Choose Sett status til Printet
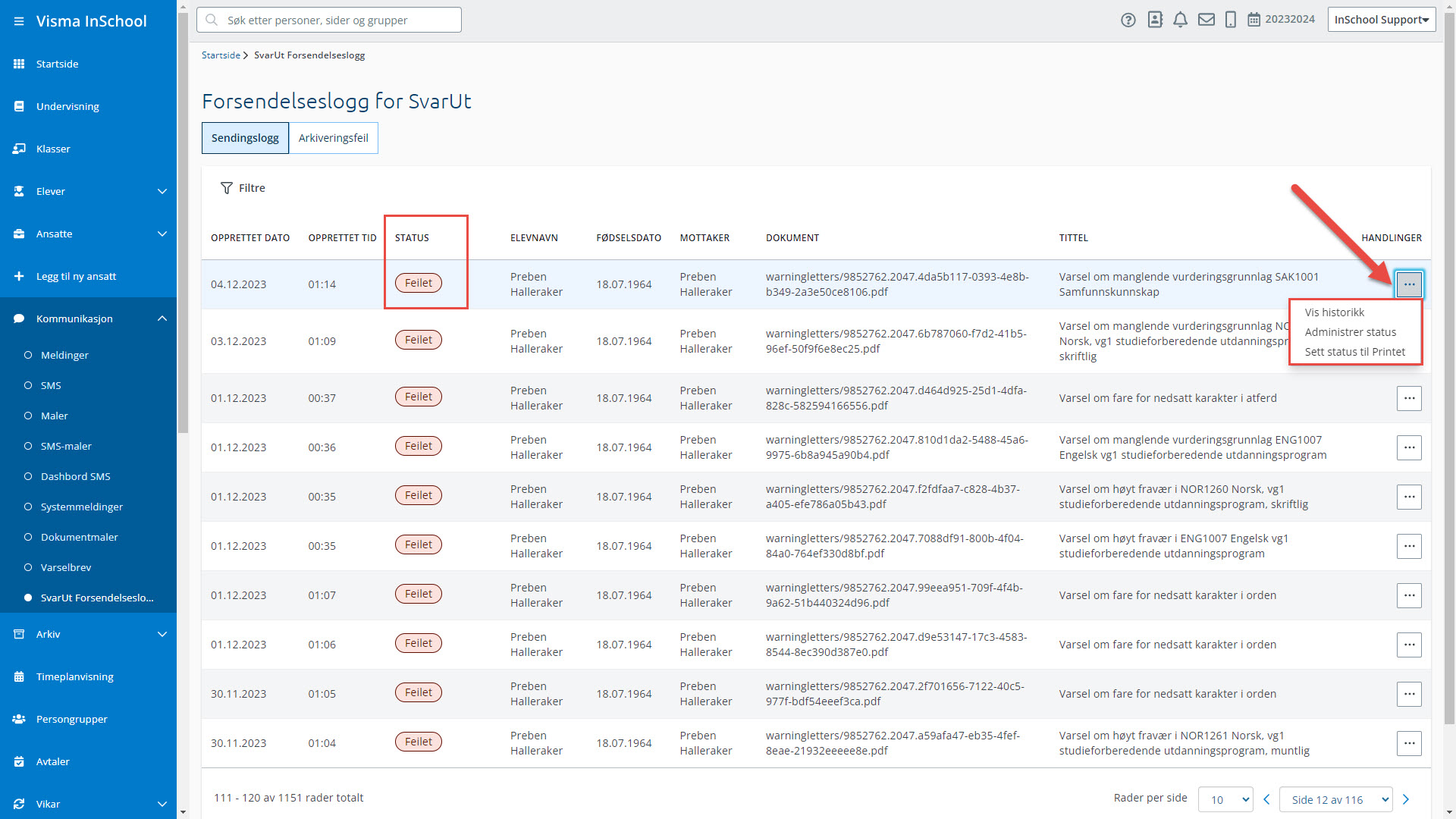This screenshot has width=1456, height=819. pos(1354,352)
